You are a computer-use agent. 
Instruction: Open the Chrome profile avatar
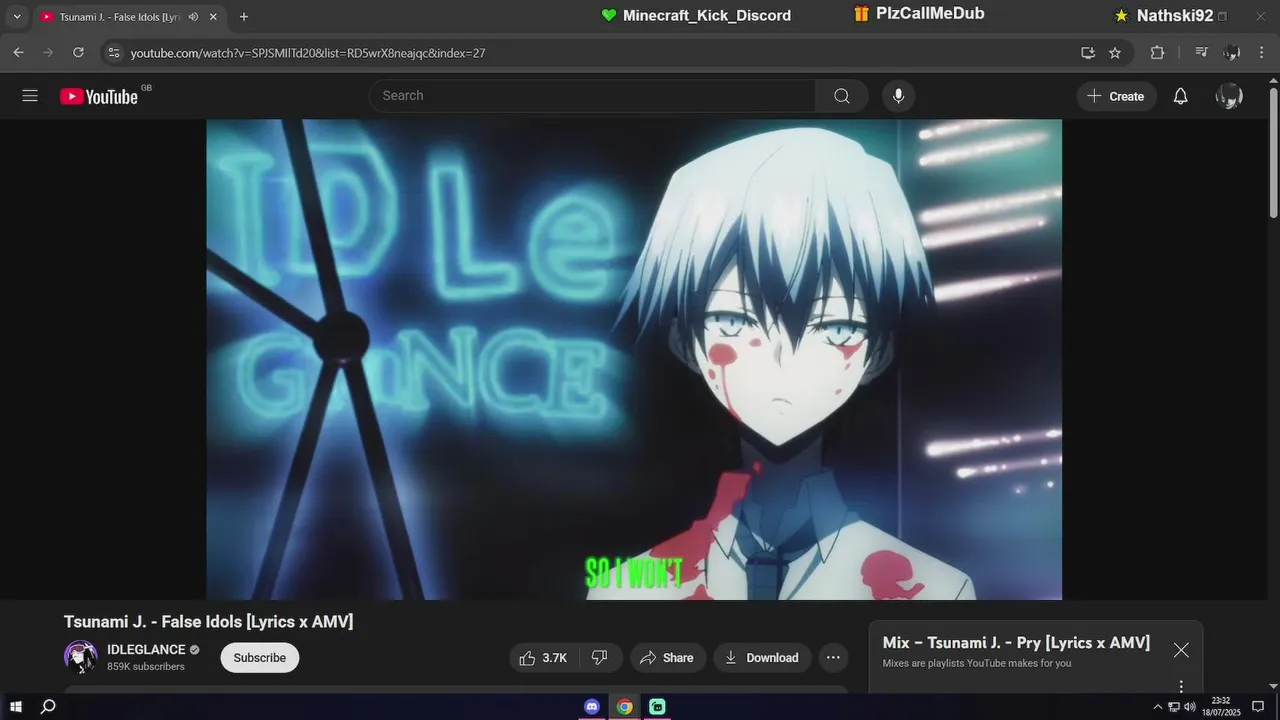coord(1232,53)
